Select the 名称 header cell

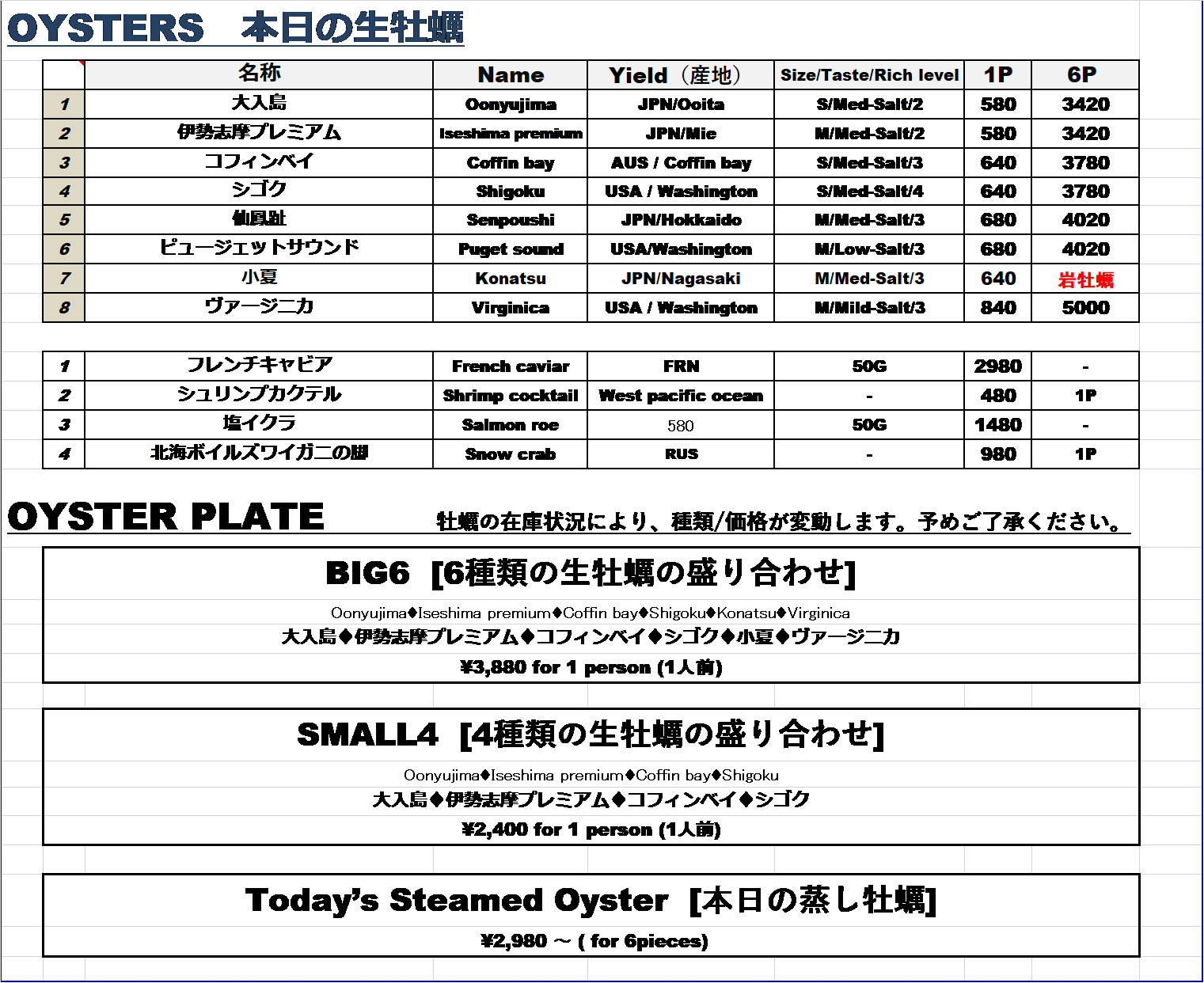click(259, 74)
